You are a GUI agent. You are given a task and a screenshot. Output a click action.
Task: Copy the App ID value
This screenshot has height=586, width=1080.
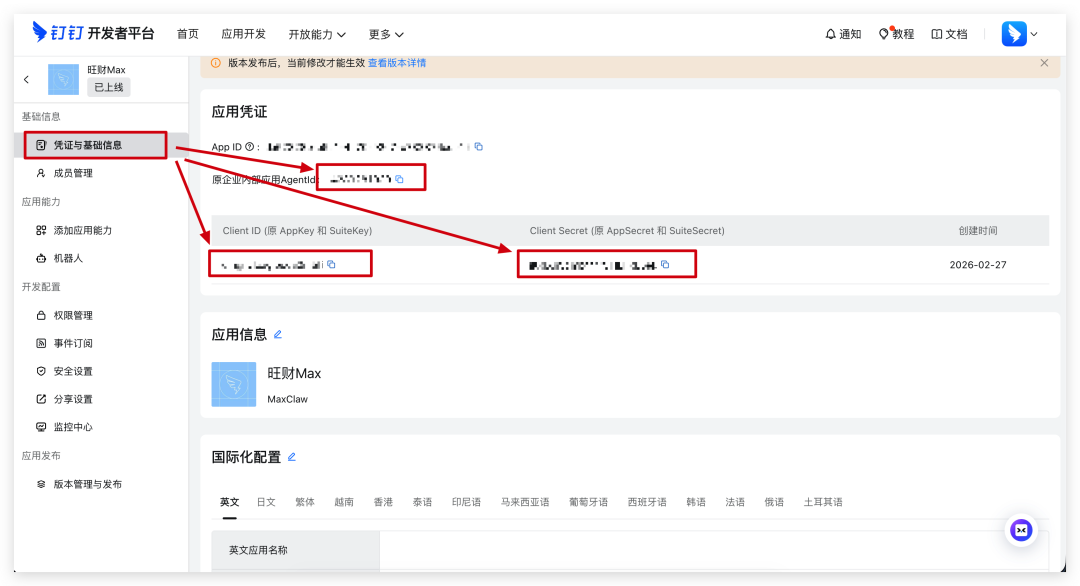(x=479, y=147)
